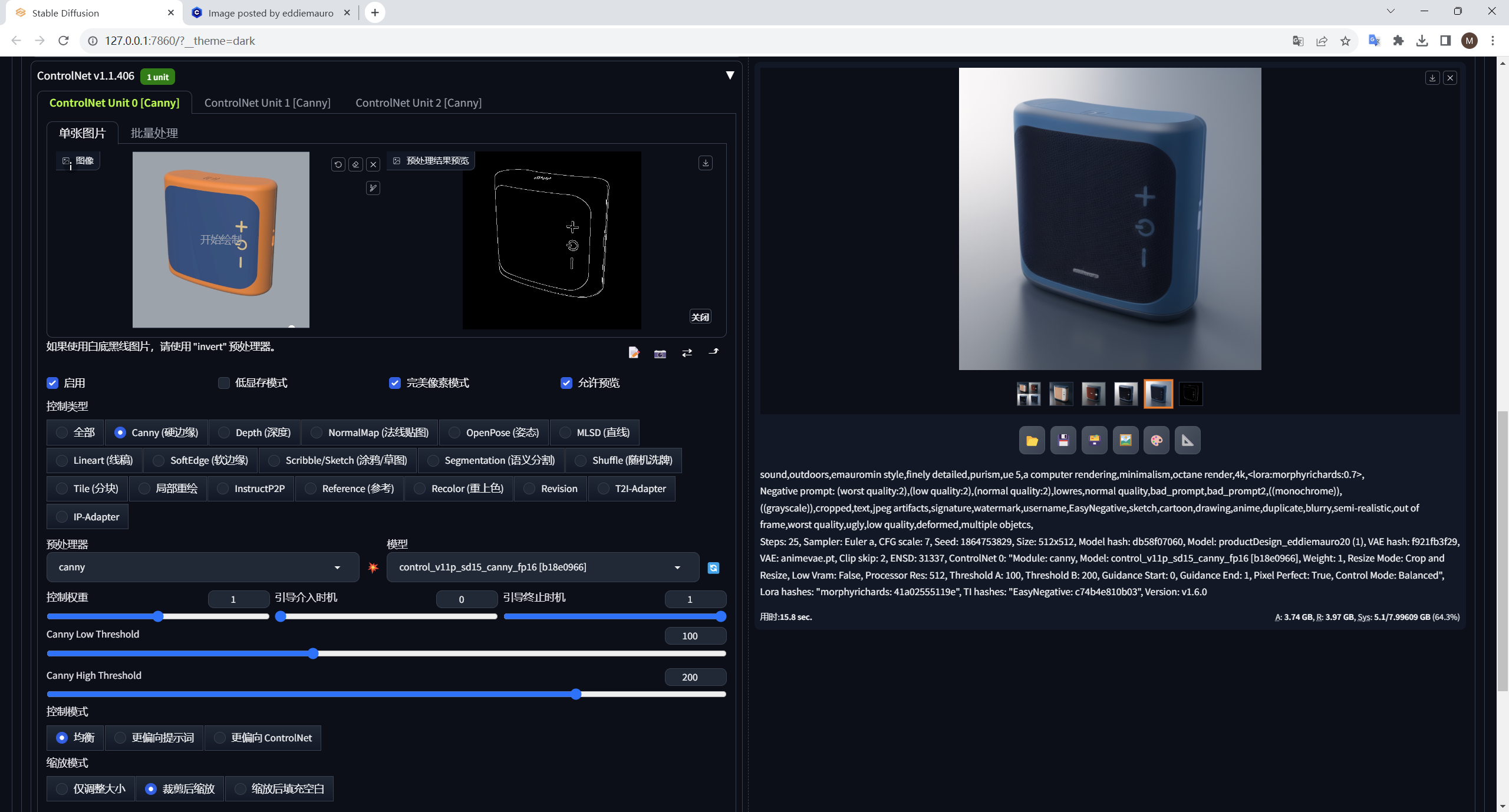Select the SoftEdge (软边缘) control type

point(201,460)
